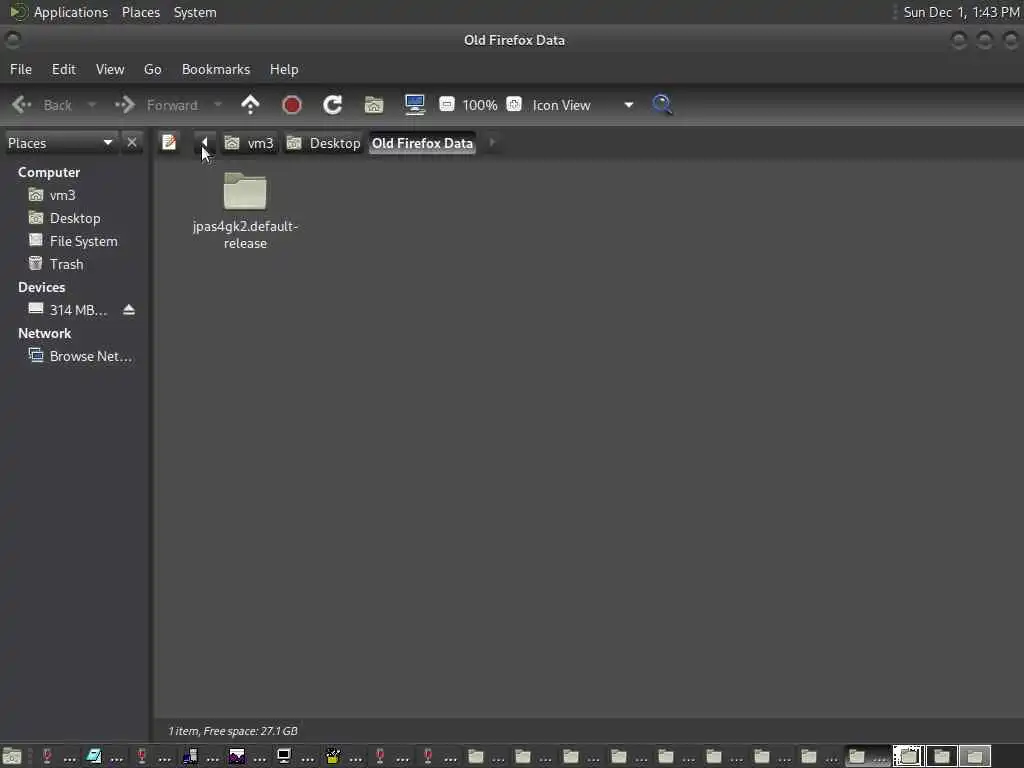Open the Bookmarks menu
Screen dimensions: 1024x768
(x=216, y=69)
